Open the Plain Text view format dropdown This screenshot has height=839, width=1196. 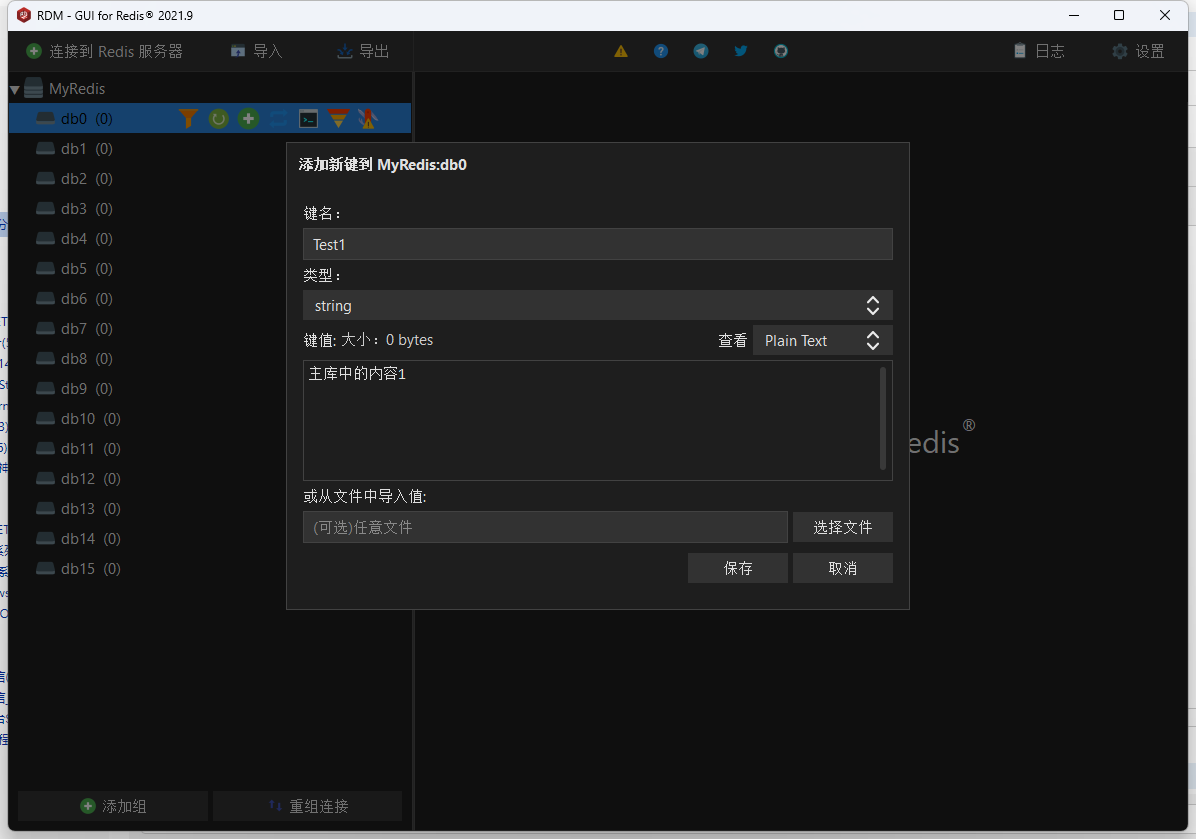pos(822,340)
